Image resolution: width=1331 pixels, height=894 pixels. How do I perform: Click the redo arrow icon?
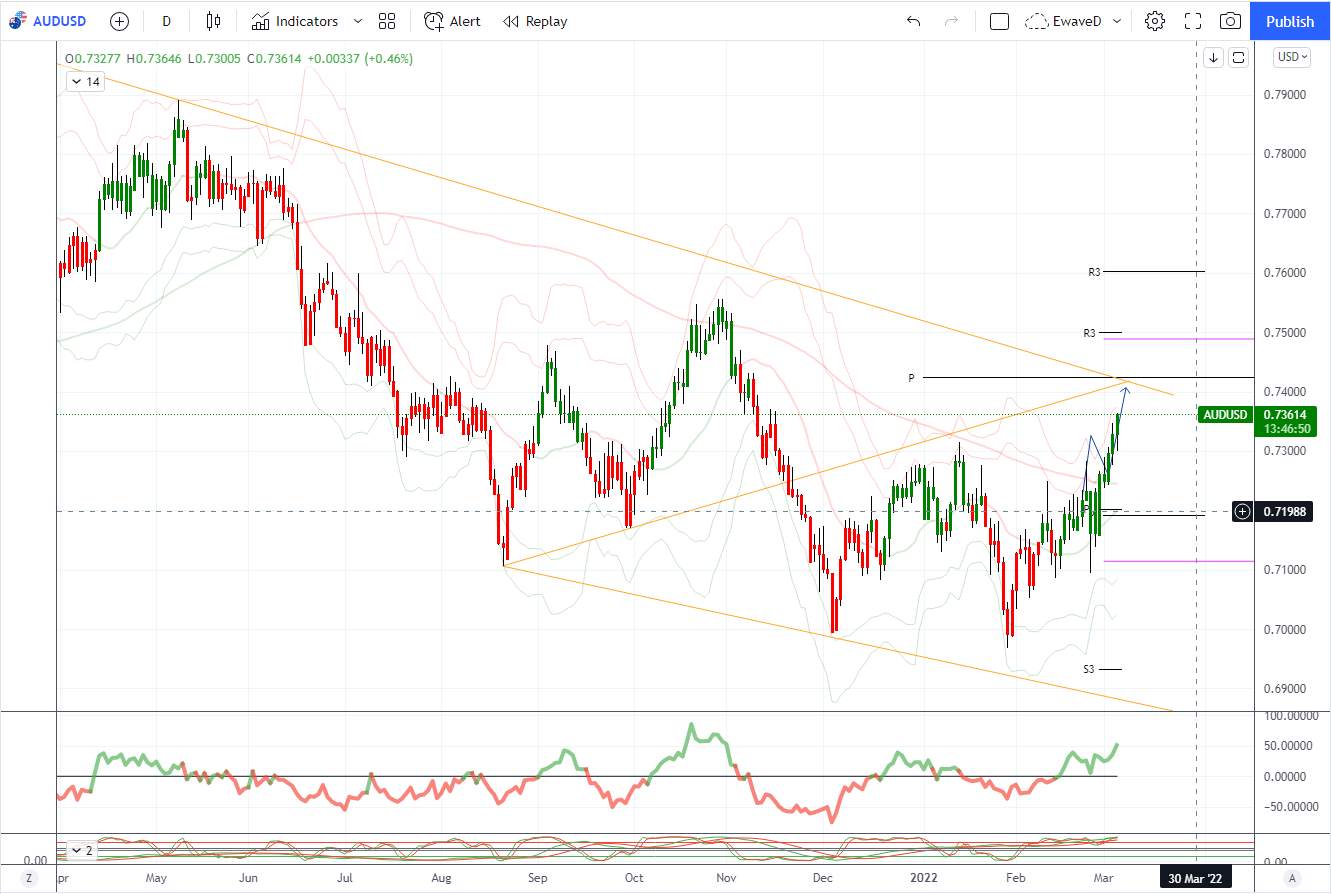click(951, 21)
